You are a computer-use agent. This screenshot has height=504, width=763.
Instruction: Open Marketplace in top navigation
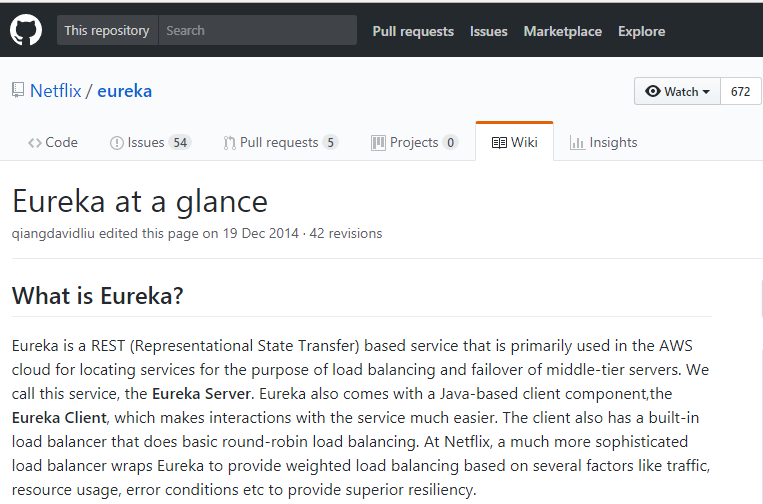(x=563, y=31)
